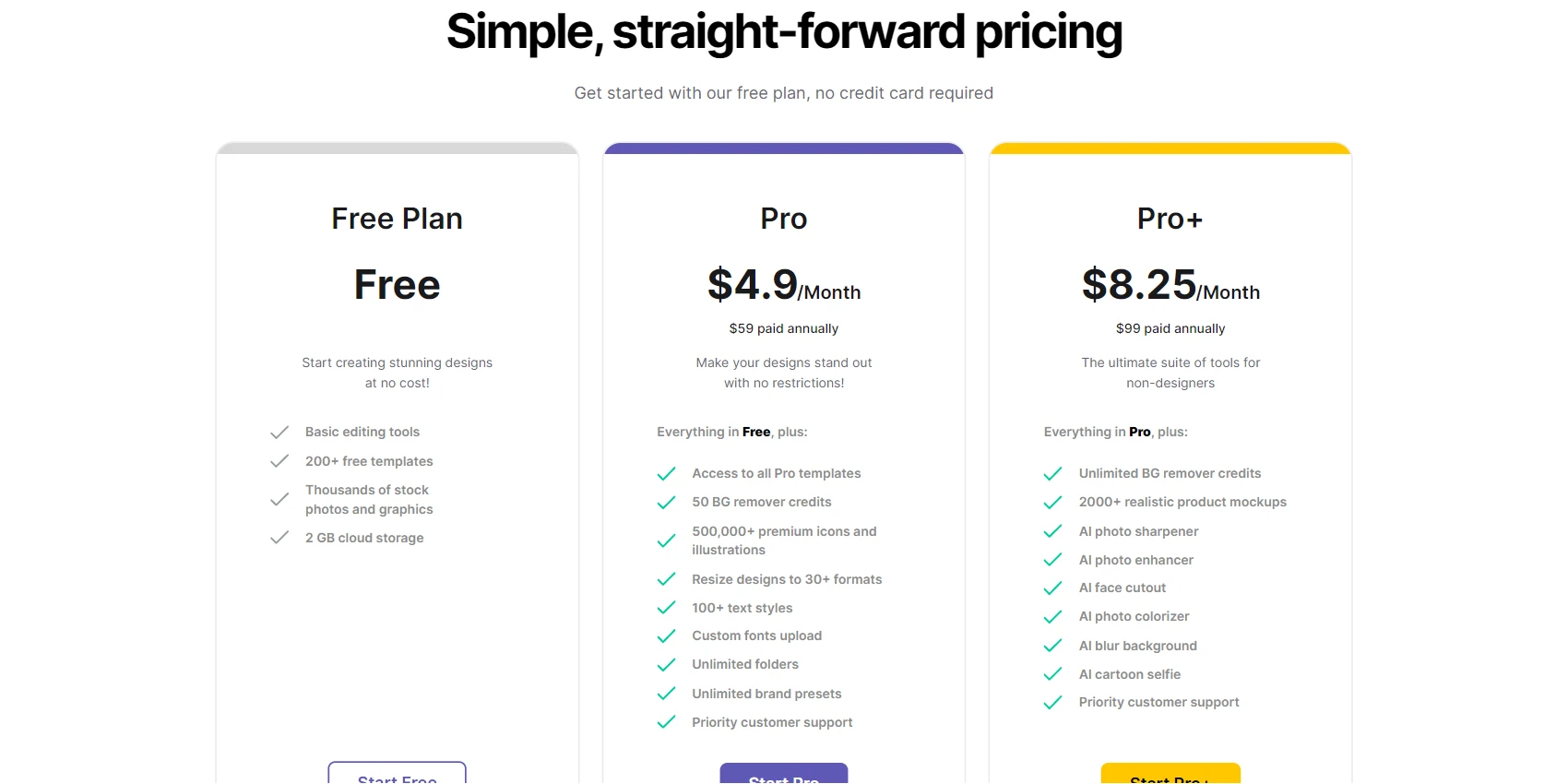
Task: Click the checkmark beside Basic editing tools
Action: [279, 432]
